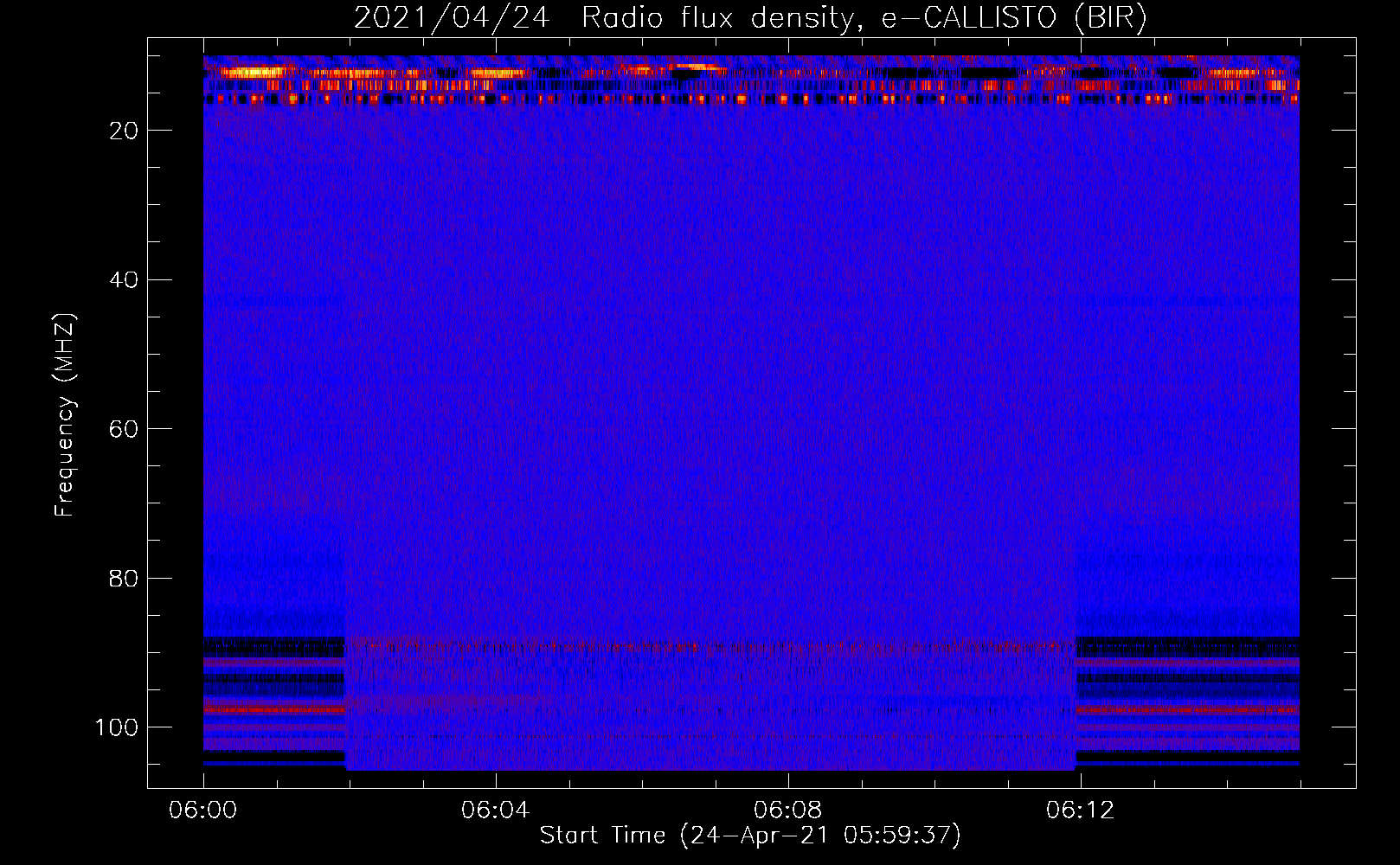Click the plot title '2021/04/24 Radio flux density'
This screenshot has width=1400, height=865.
tap(750, 18)
